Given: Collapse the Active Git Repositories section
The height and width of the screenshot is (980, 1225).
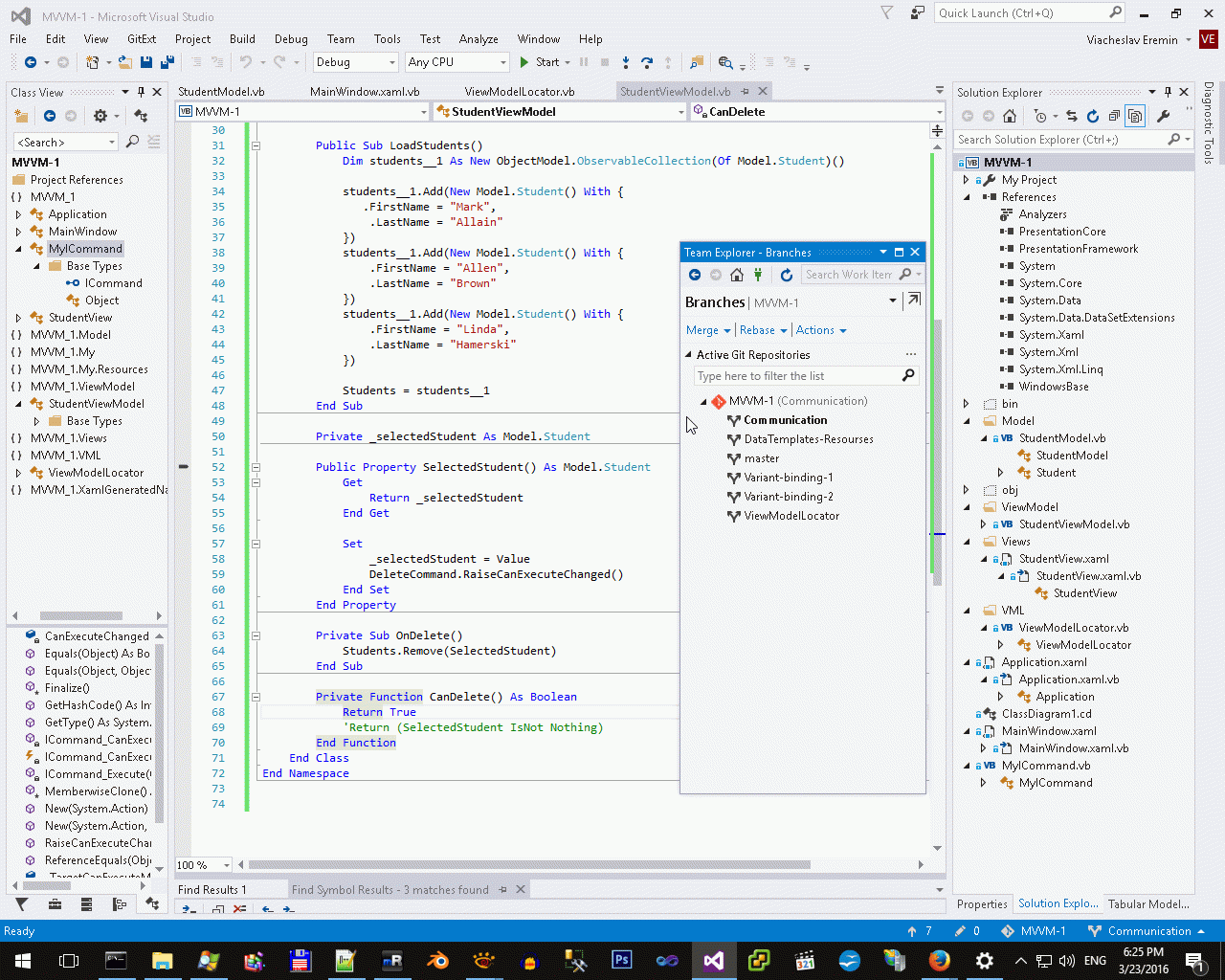Looking at the screenshot, I should pyautogui.click(x=688, y=355).
